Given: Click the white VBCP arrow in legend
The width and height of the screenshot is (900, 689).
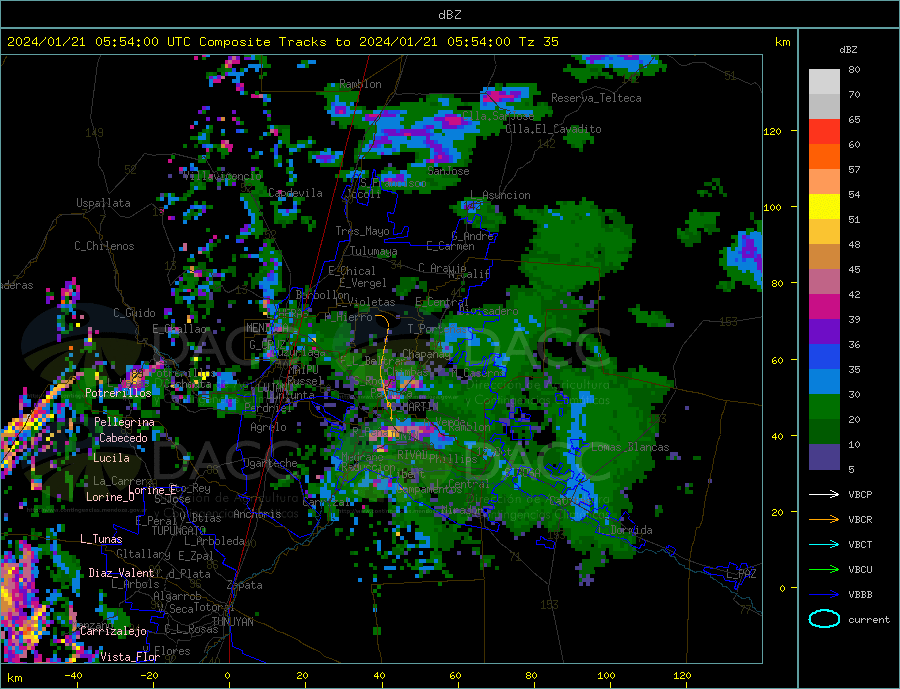Looking at the screenshot, I should coord(824,494).
